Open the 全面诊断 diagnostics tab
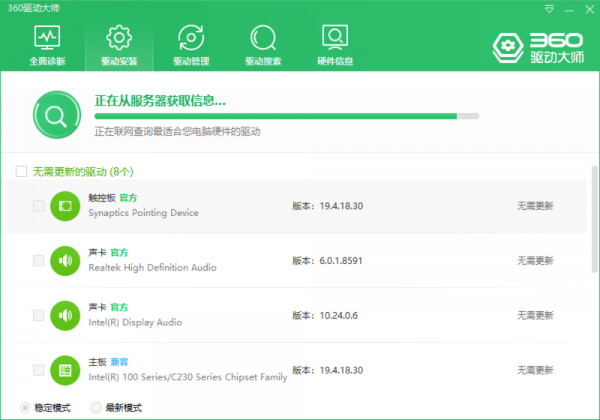This screenshot has height=420, width=600. [x=47, y=46]
